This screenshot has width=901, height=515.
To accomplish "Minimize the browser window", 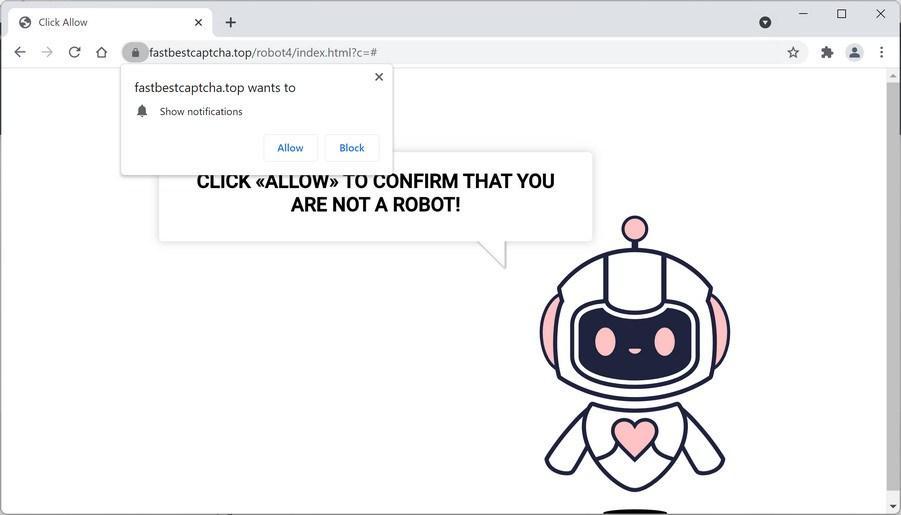I will click(x=803, y=14).
